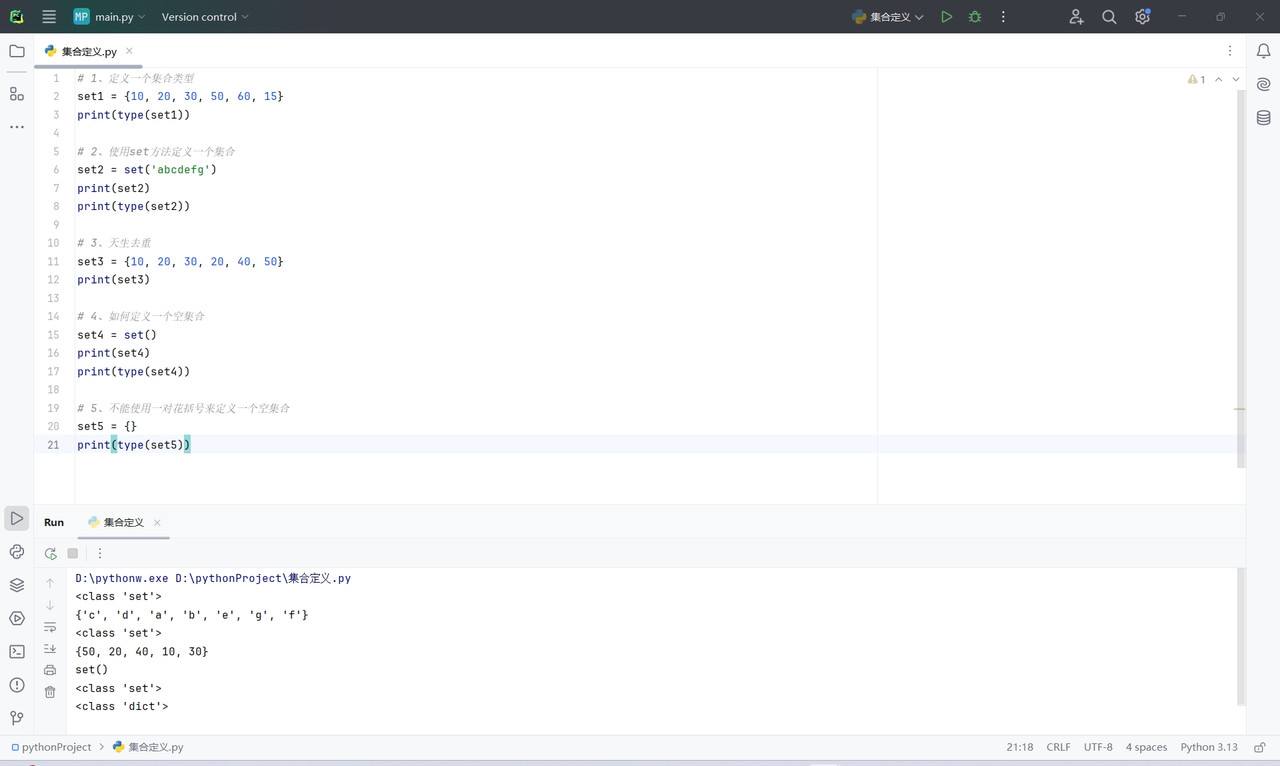
Task: Click the 21:18 line and column indicator
Action: pos(1020,747)
